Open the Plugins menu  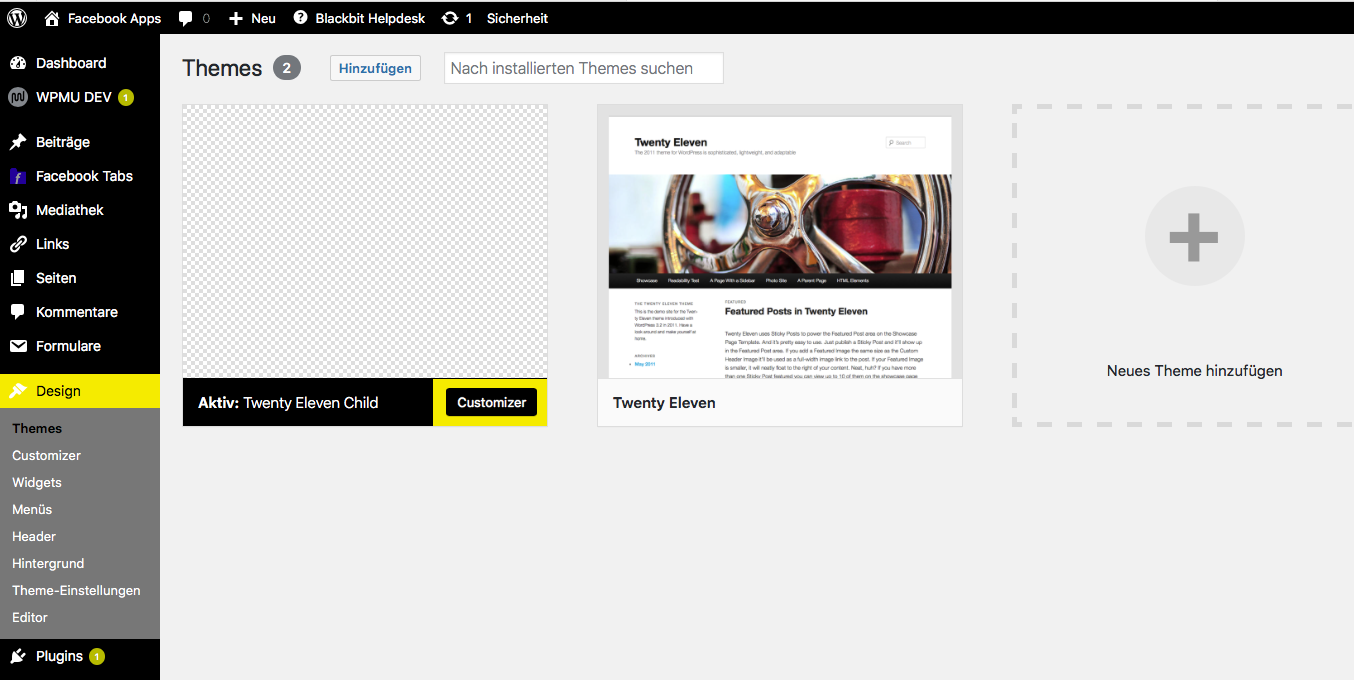[80, 656]
